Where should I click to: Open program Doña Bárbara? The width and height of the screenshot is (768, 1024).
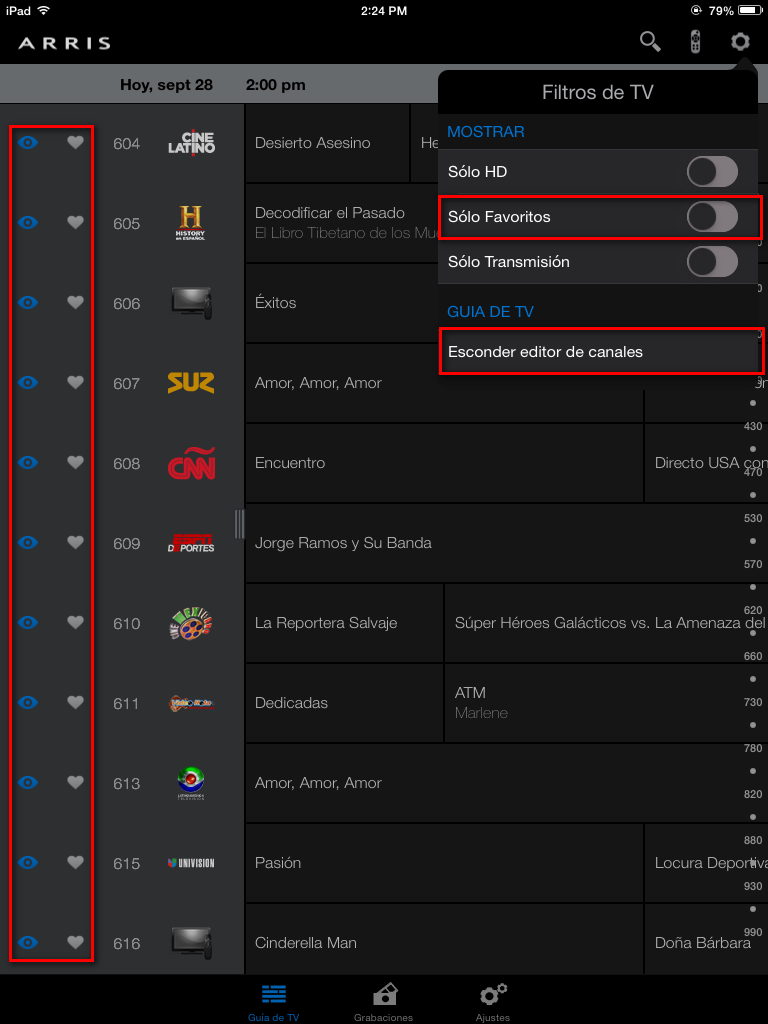707,943
